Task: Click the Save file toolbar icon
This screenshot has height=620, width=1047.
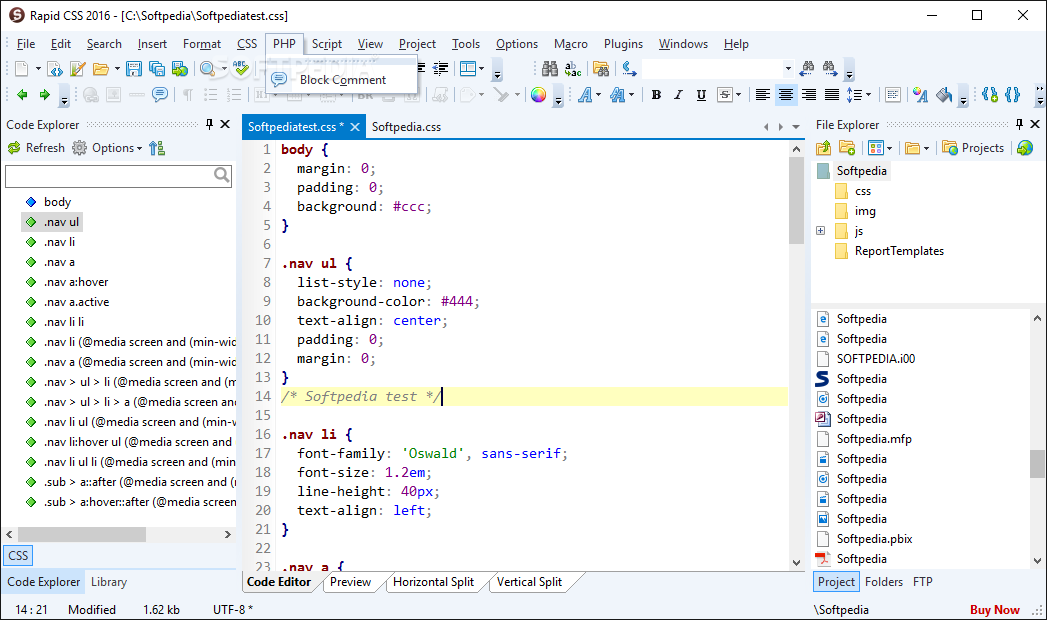Action: (x=135, y=69)
